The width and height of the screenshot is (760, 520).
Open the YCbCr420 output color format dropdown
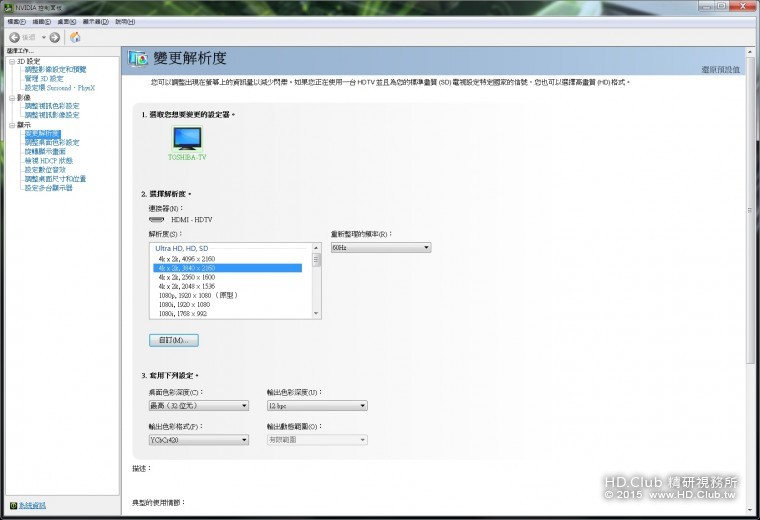(x=199, y=440)
